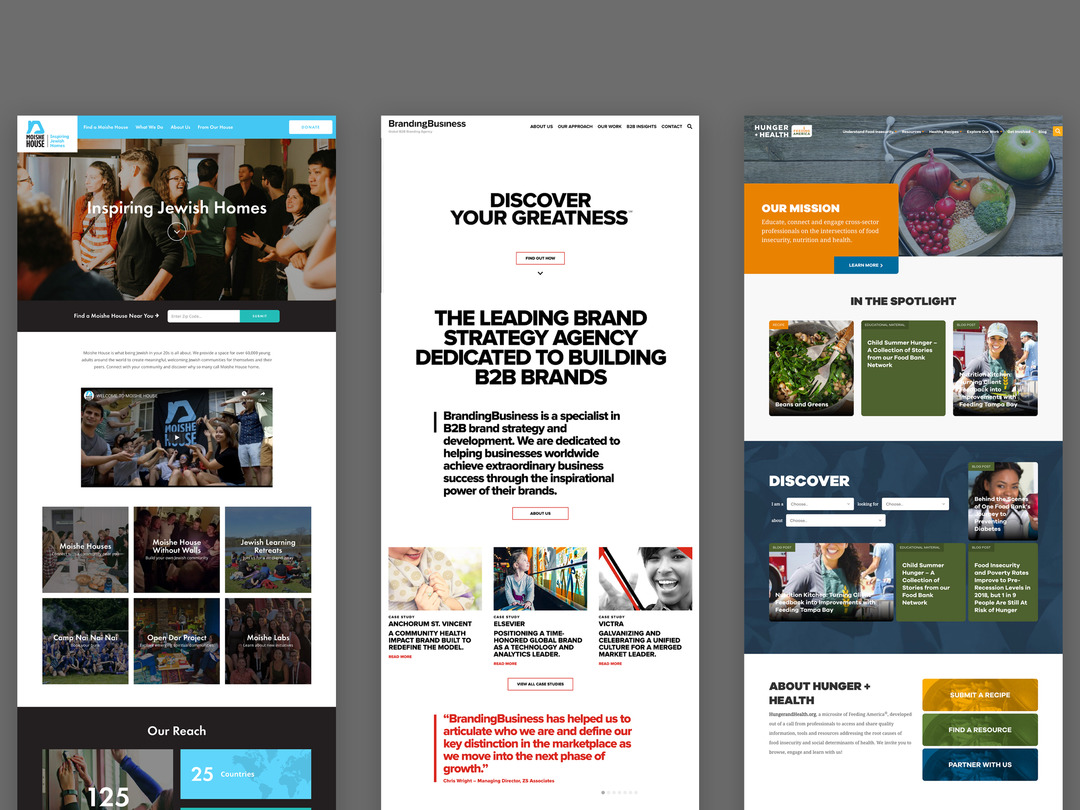Click the share icon on Moishe House video
Viewport: 1080px width, 810px height.
pos(262,395)
